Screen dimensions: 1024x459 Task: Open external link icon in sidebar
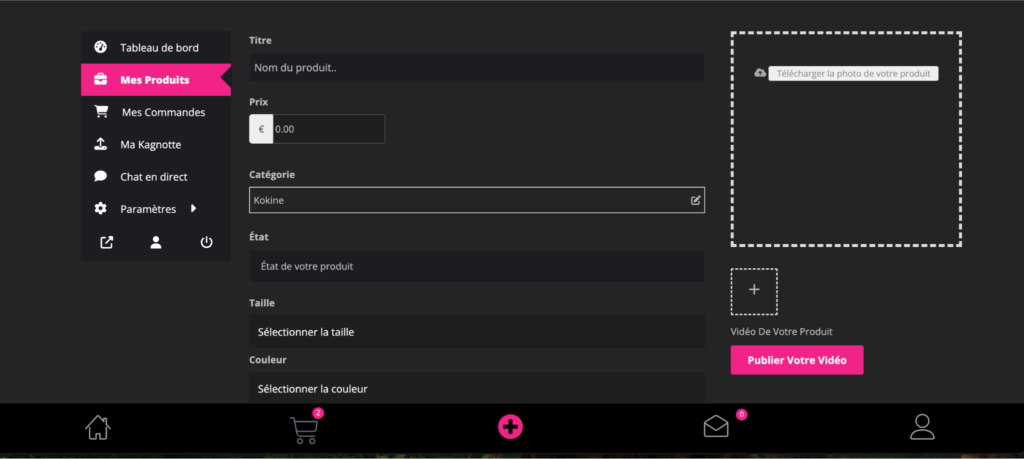click(106, 242)
